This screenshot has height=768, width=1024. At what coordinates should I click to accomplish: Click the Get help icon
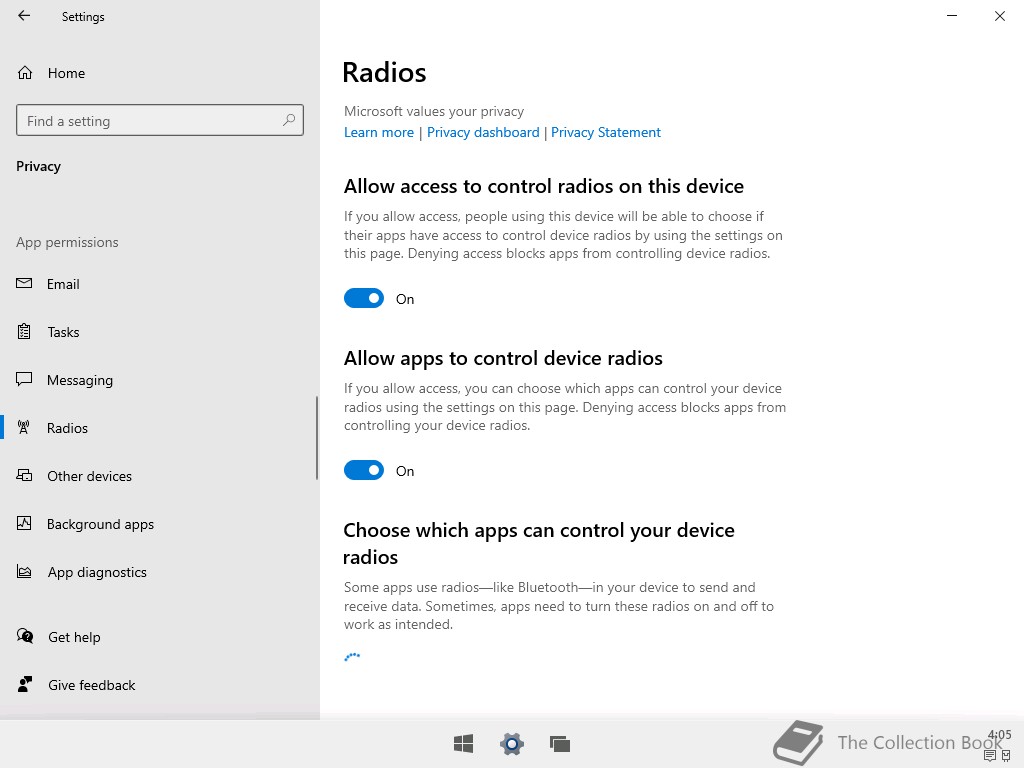(25, 636)
